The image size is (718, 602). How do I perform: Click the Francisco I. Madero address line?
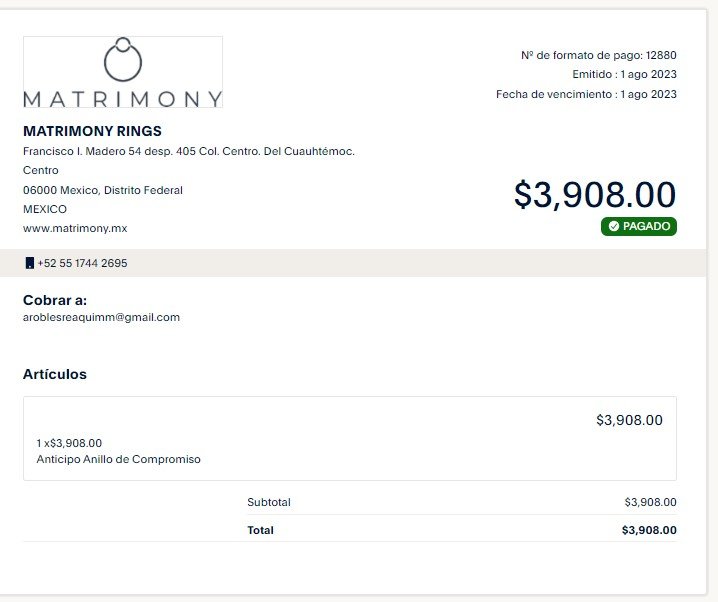(189, 152)
